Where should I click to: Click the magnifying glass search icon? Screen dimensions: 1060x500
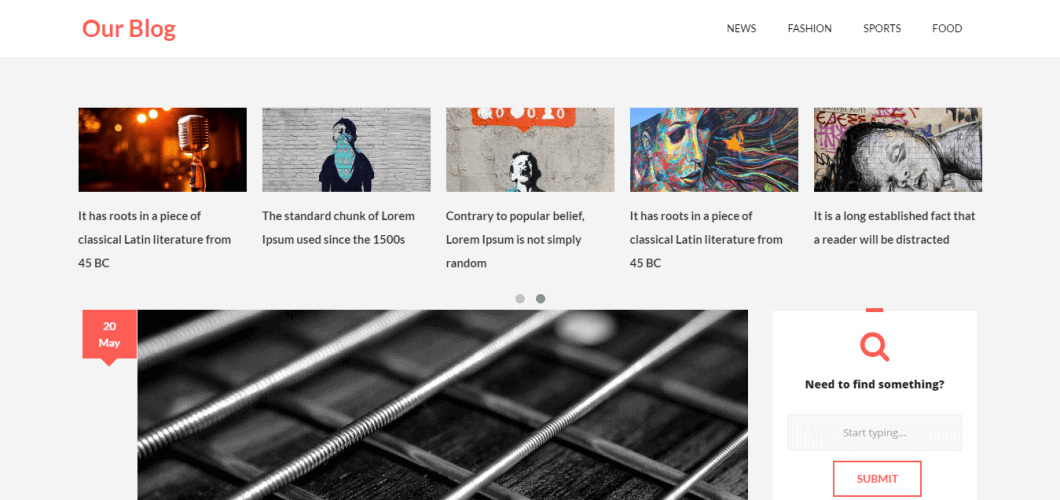[x=874, y=347]
